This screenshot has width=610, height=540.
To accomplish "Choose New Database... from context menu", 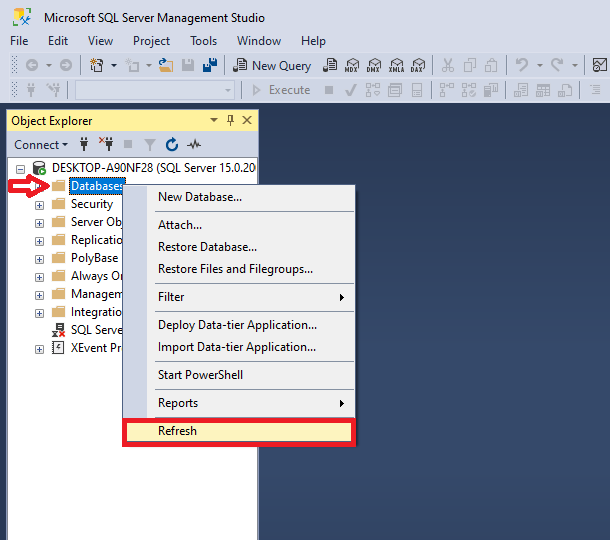I will pyautogui.click(x=239, y=197).
